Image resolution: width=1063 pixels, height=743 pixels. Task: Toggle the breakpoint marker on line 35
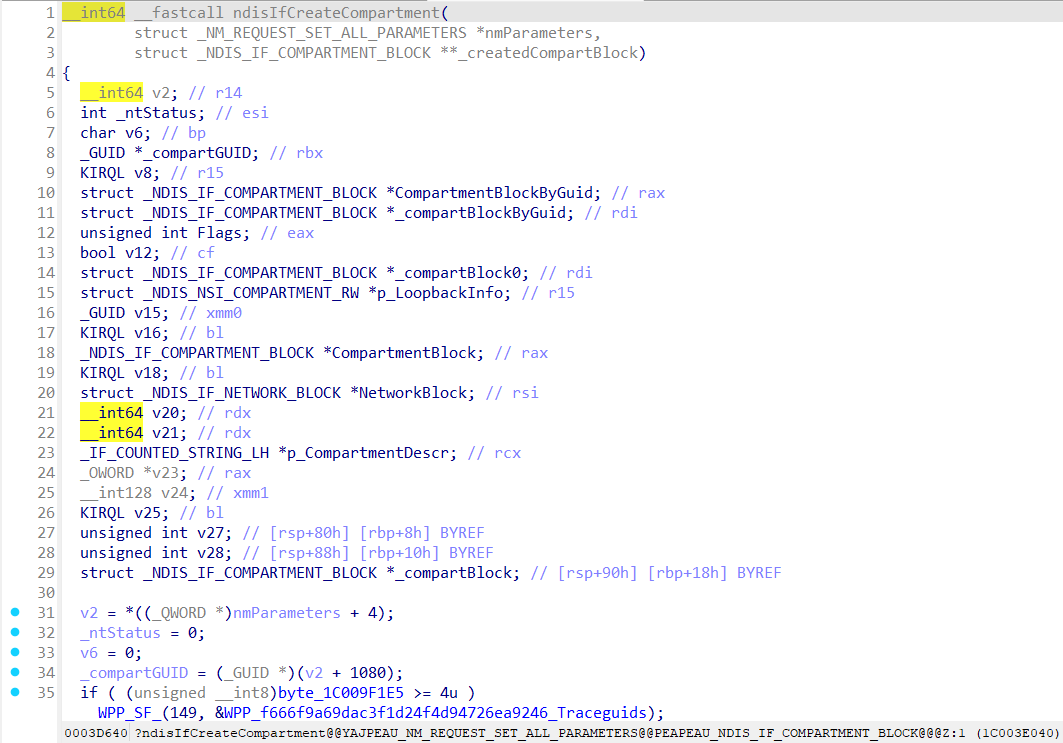[x=15, y=692]
